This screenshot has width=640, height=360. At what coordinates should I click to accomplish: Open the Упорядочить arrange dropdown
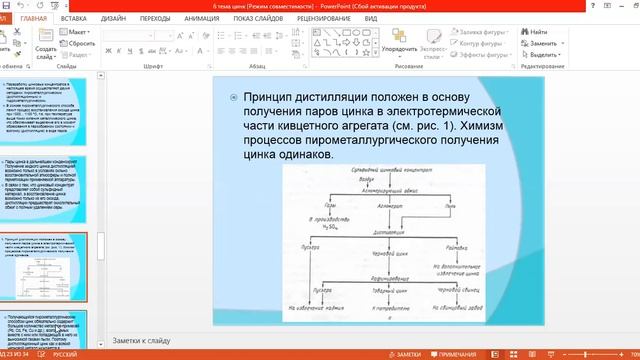point(399,44)
